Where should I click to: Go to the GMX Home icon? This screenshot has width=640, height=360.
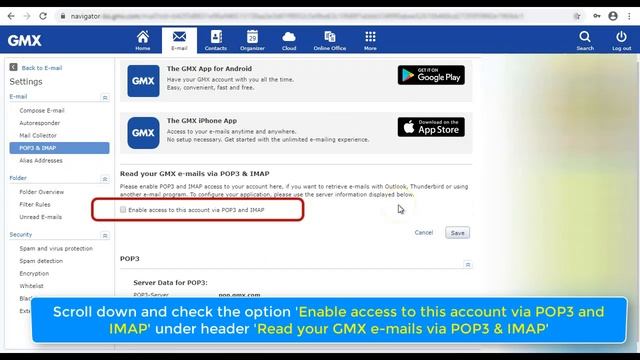(143, 37)
